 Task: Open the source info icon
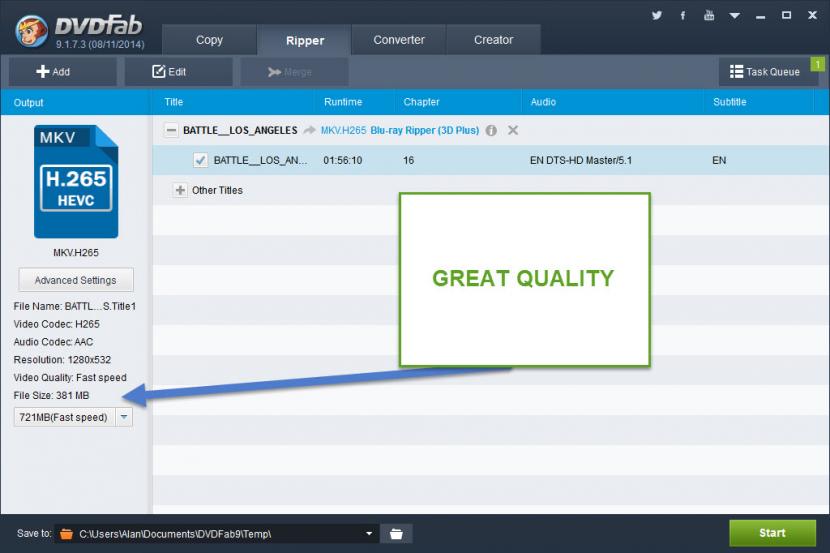click(491, 130)
